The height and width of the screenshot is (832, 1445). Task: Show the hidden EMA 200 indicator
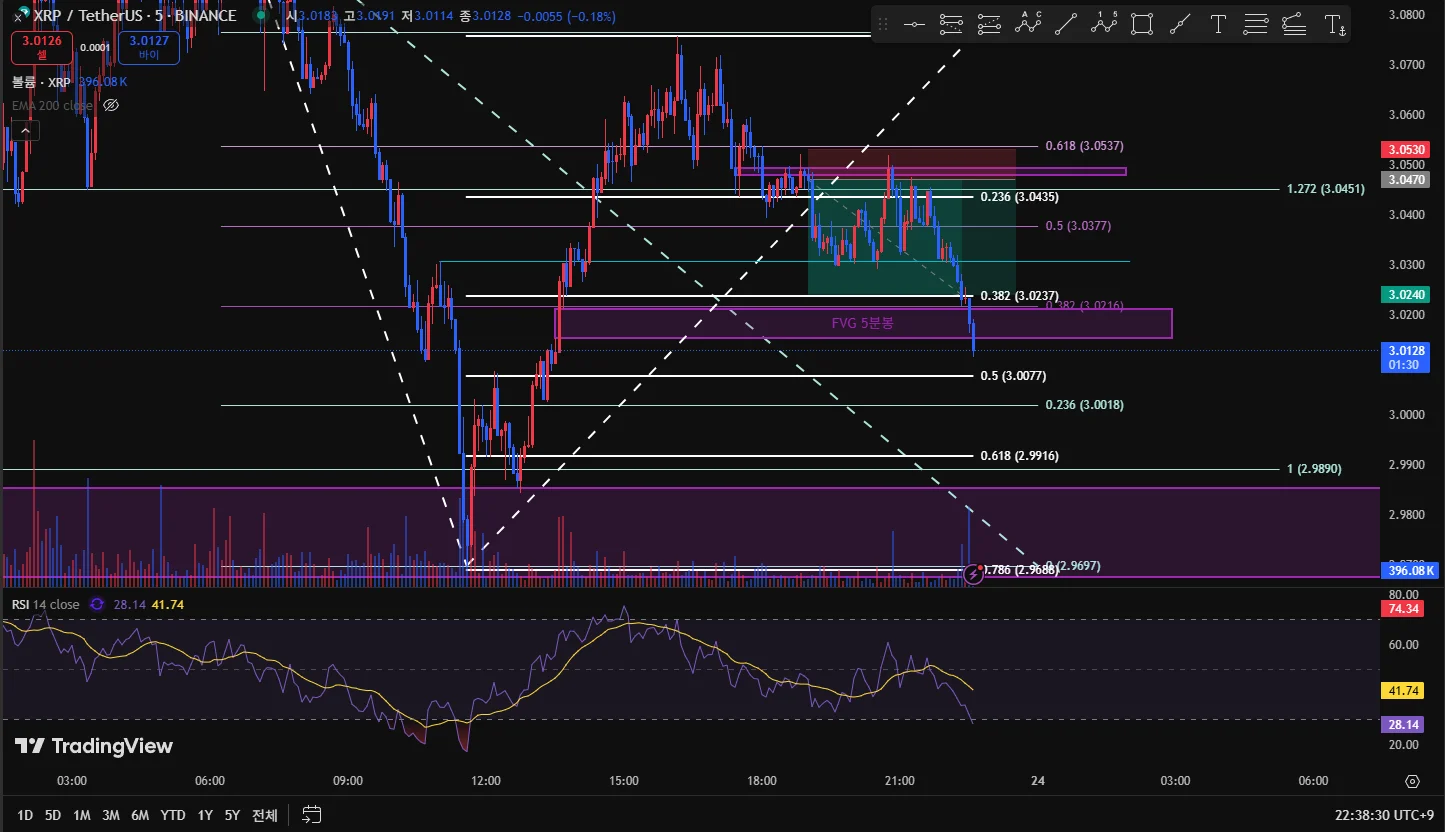[x=111, y=105]
